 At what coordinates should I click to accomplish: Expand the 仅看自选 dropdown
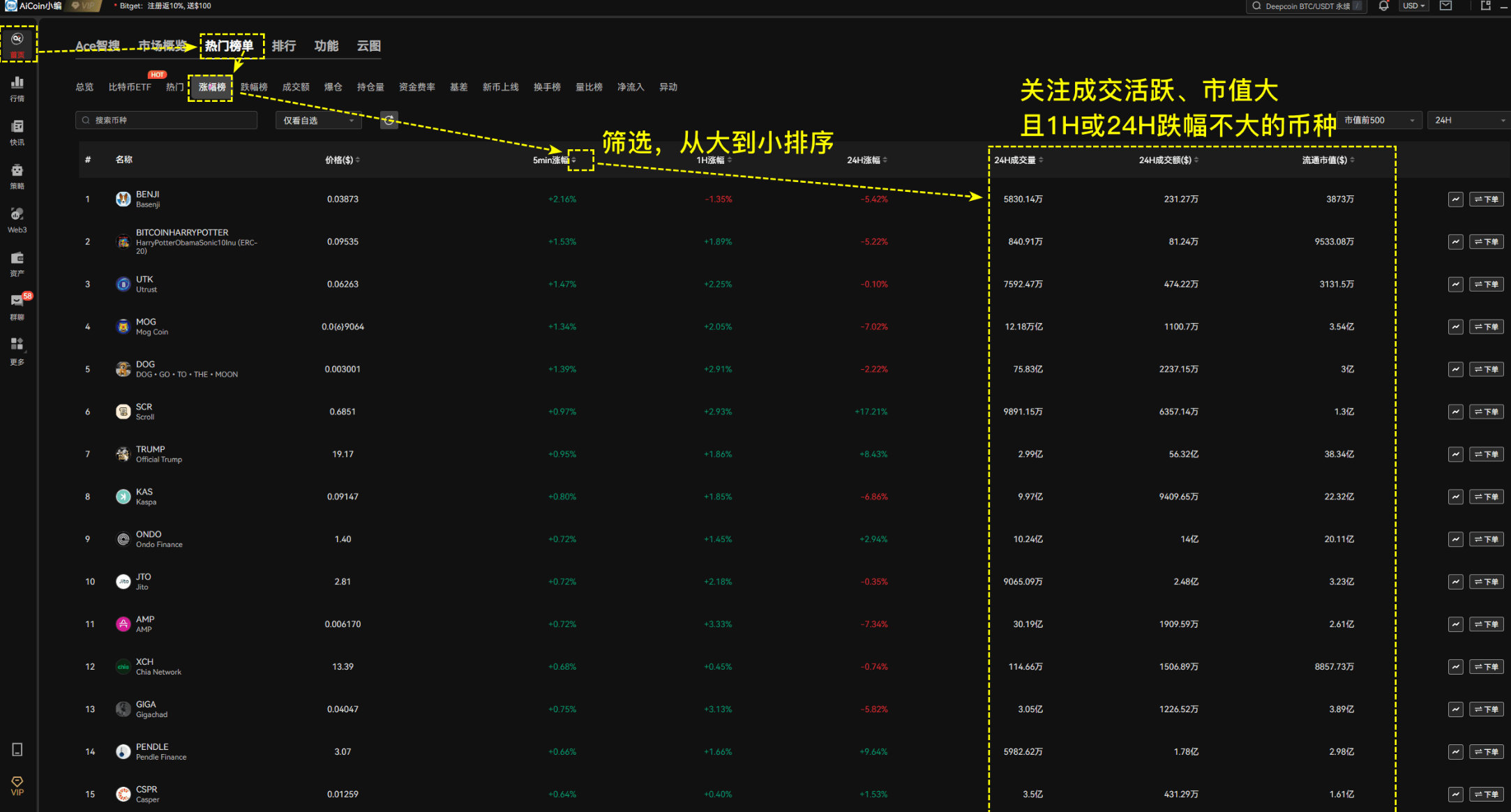point(318,121)
